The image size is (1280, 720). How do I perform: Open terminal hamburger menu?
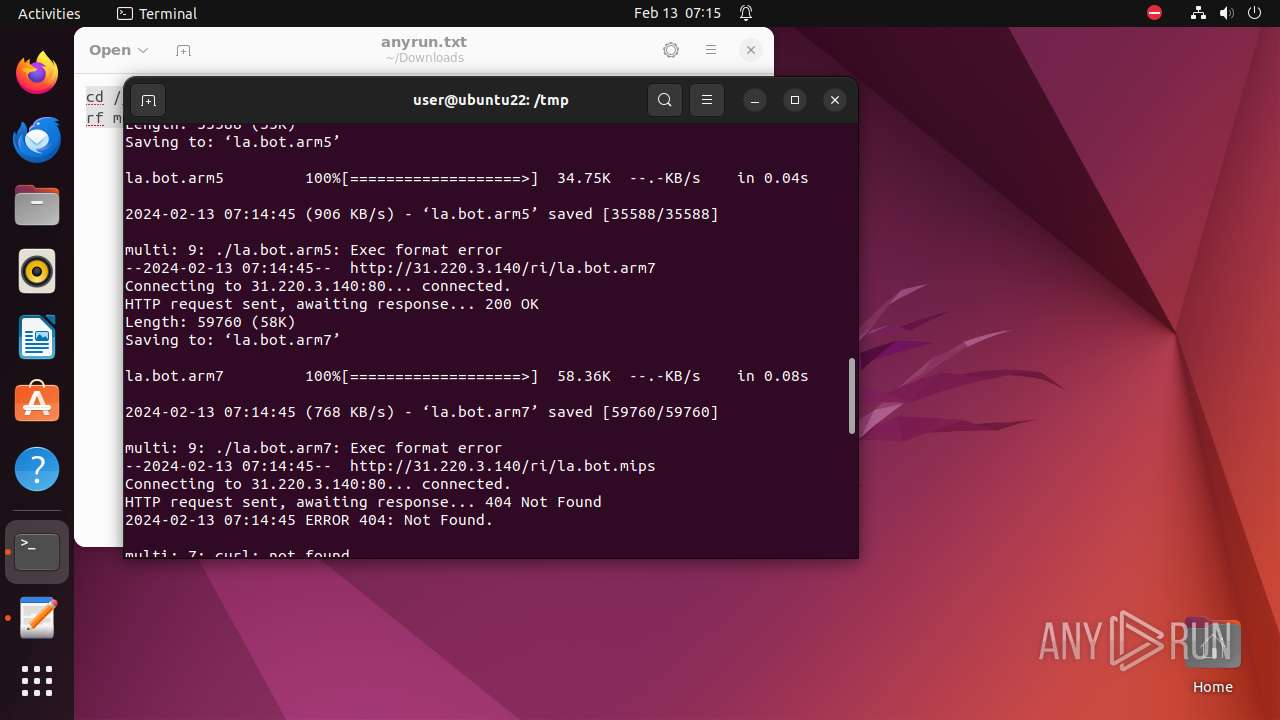pos(707,100)
